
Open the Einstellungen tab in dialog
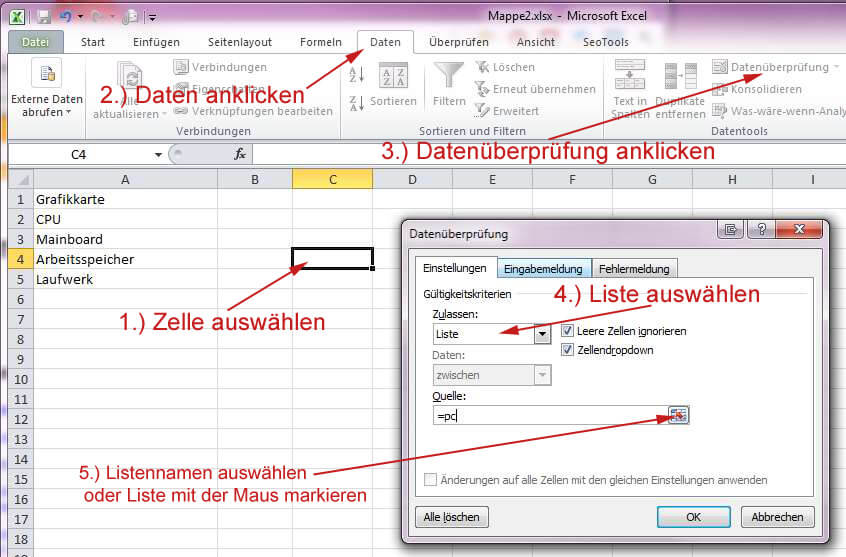coord(455,268)
